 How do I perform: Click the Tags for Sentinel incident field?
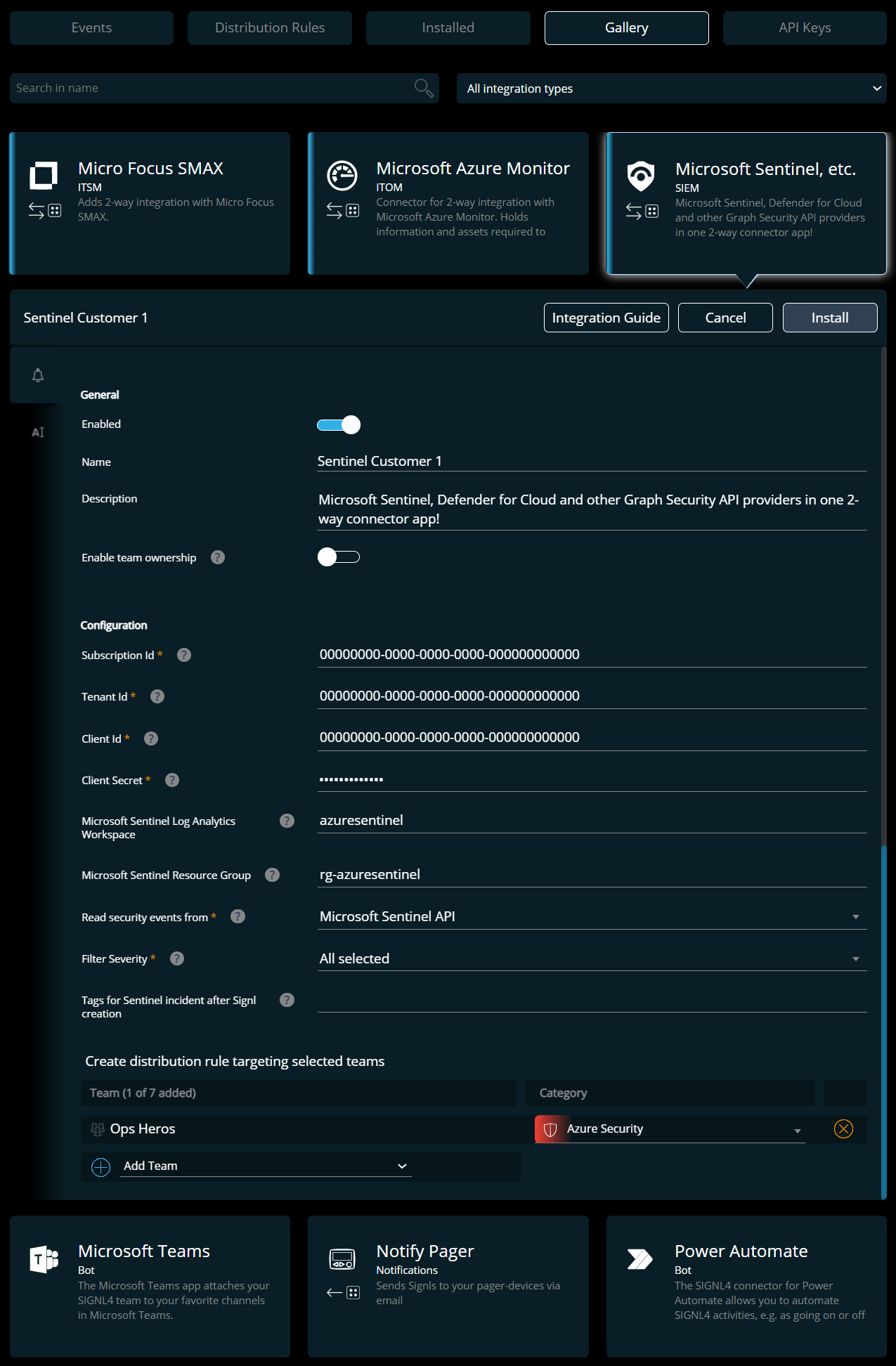tap(592, 1000)
